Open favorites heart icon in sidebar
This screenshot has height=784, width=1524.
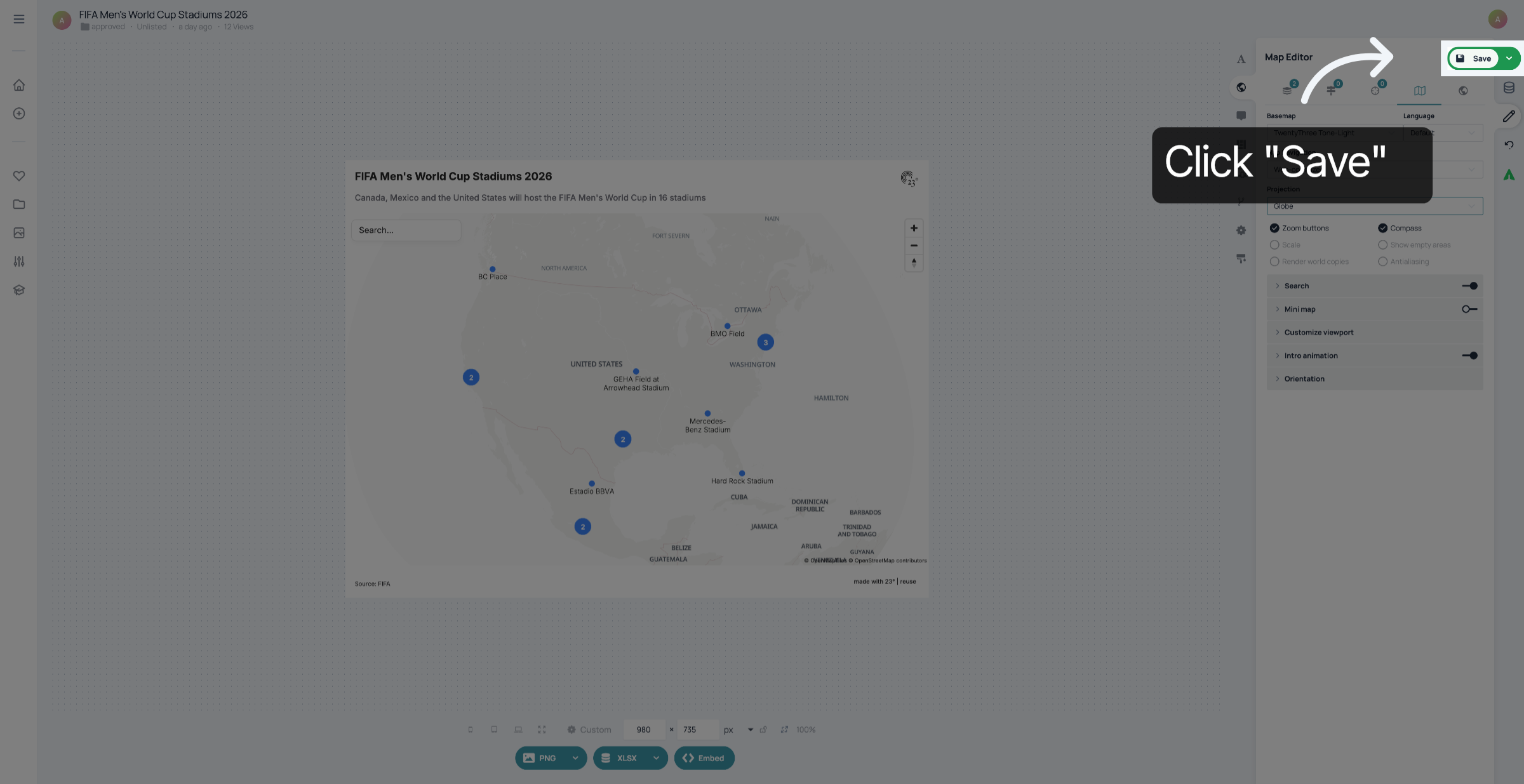(19, 176)
